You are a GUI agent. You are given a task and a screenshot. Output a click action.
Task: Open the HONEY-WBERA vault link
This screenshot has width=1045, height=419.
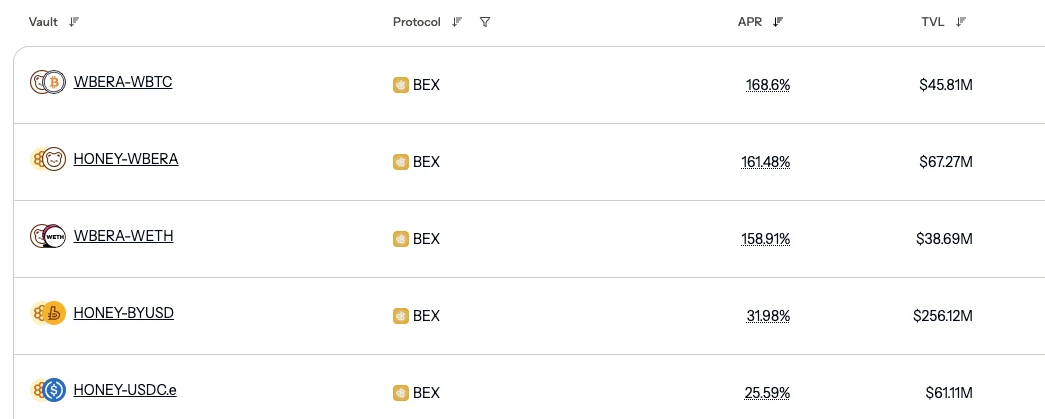point(126,159)
